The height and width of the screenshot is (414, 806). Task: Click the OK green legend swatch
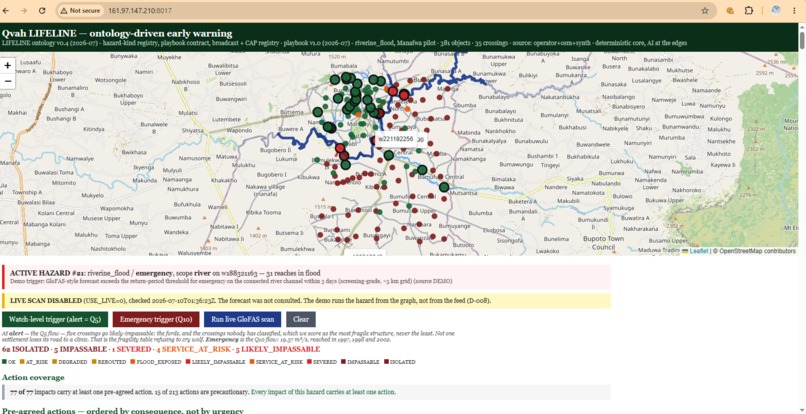coord(4,362)
